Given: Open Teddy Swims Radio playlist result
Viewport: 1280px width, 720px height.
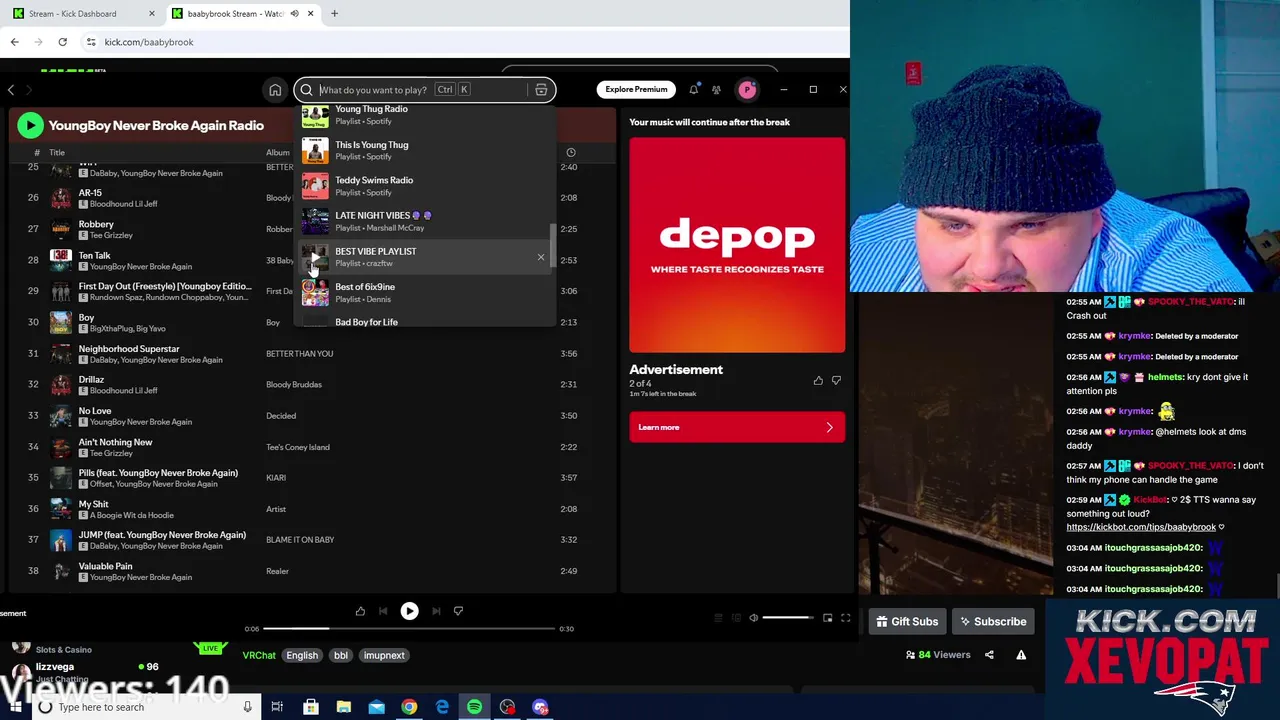Looking at the screenshot, I should coord(425,186).
